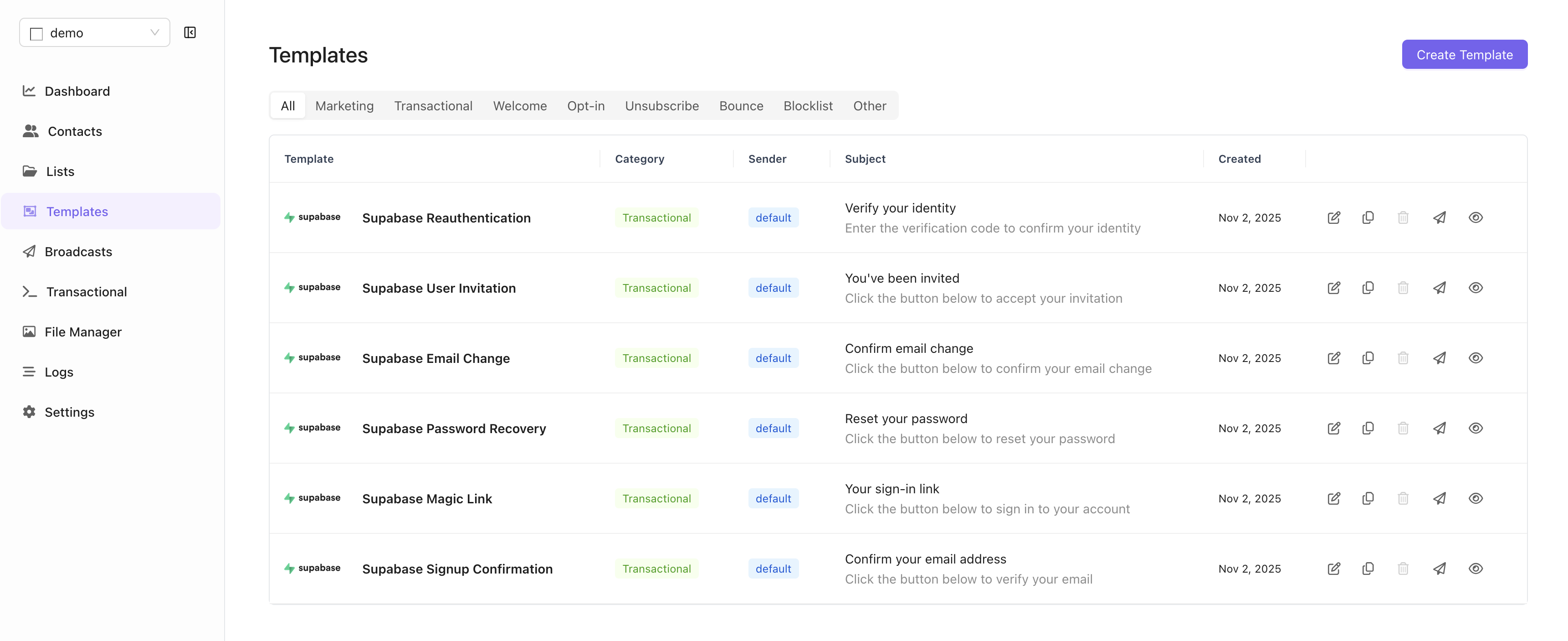
Task: Preview the Supabase Signup Confirmation template
Action: pyautogui.click(x=1476, y=569)
